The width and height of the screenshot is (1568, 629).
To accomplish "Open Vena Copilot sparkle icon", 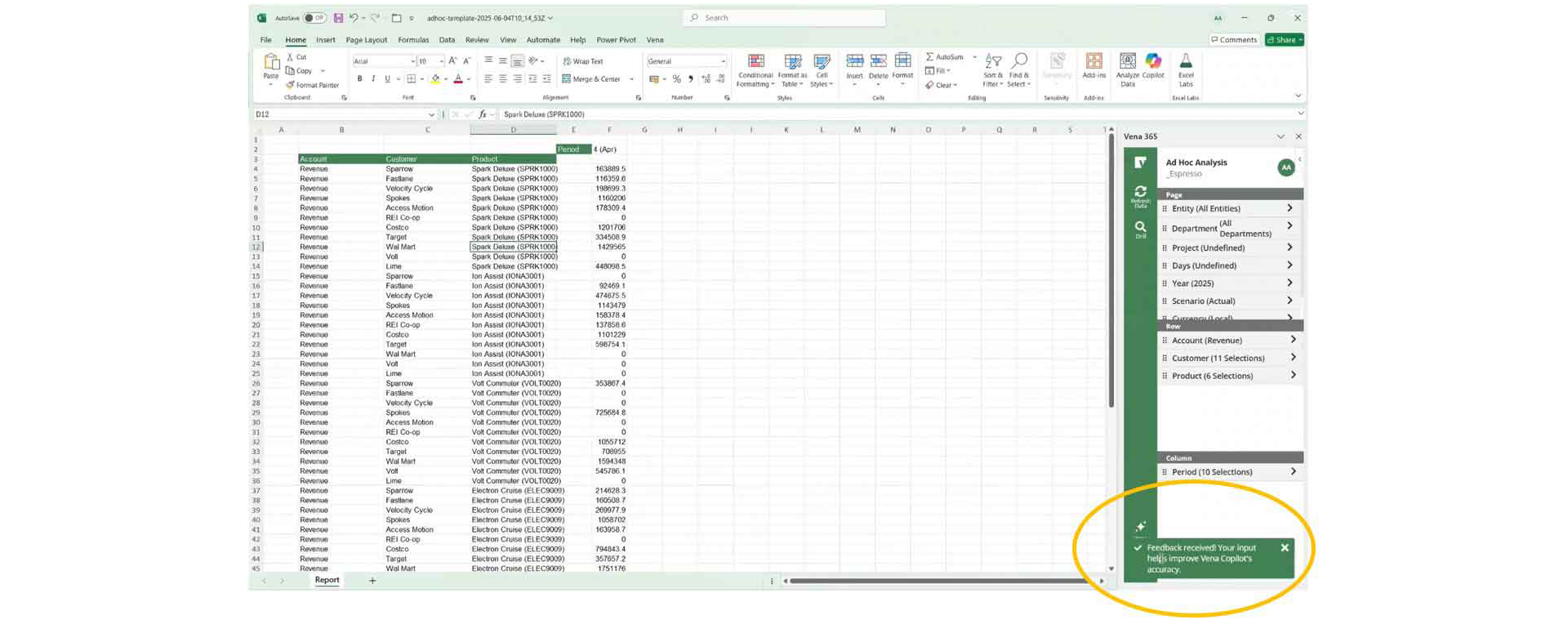I will click(1140, 527).
